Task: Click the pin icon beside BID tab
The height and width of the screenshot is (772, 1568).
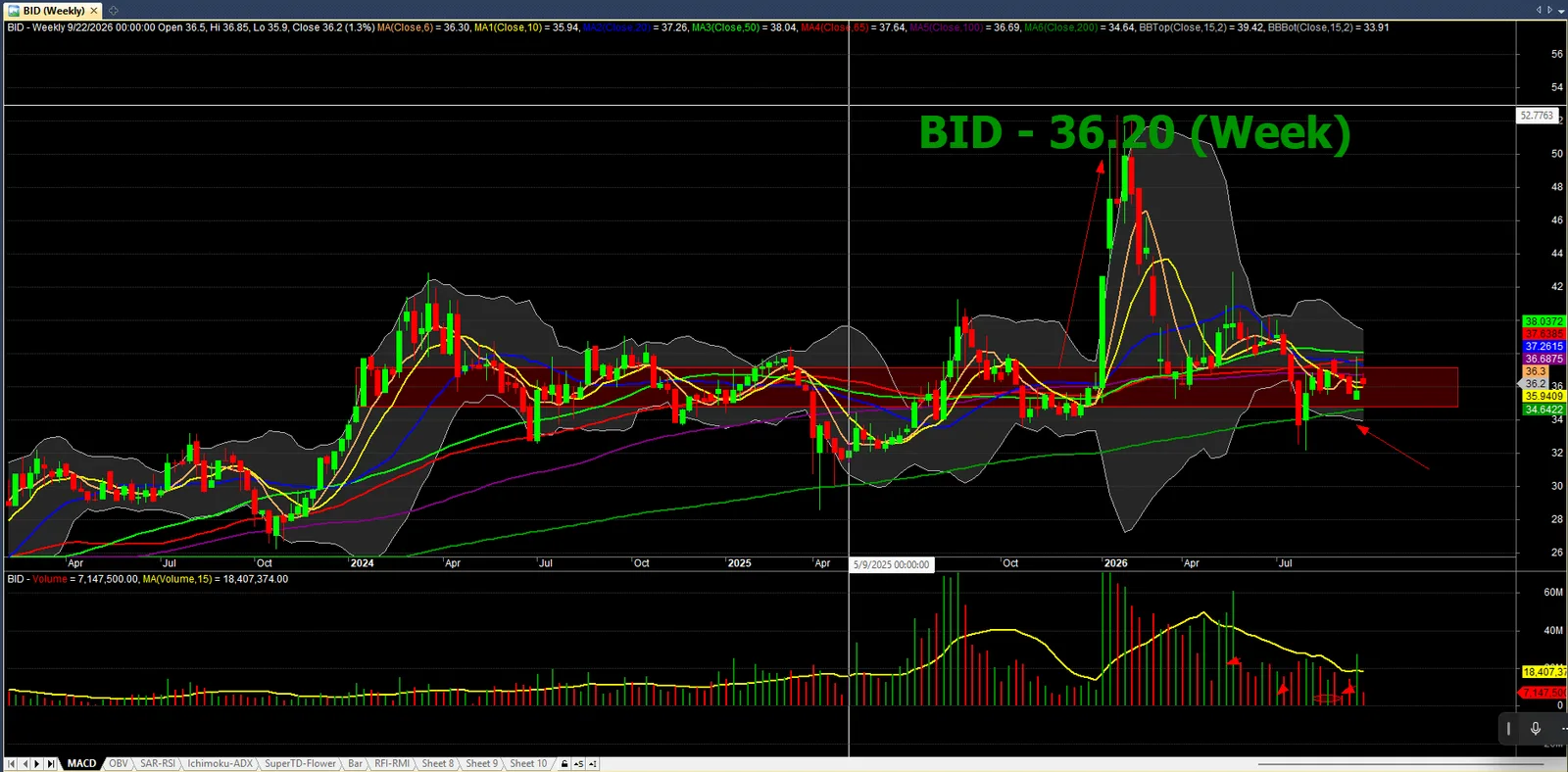Action: click(113, 11)
